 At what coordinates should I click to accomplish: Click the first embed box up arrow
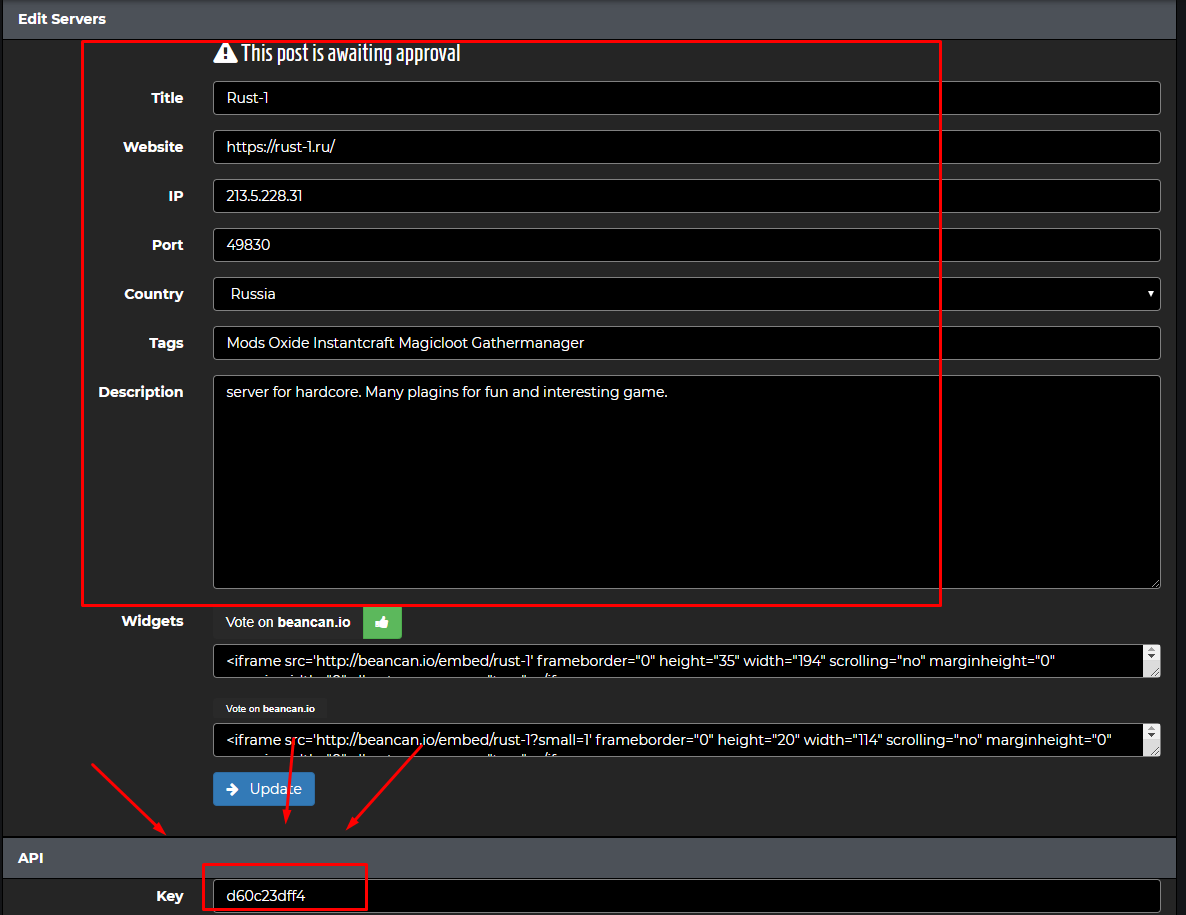[x=1151, y=650]
